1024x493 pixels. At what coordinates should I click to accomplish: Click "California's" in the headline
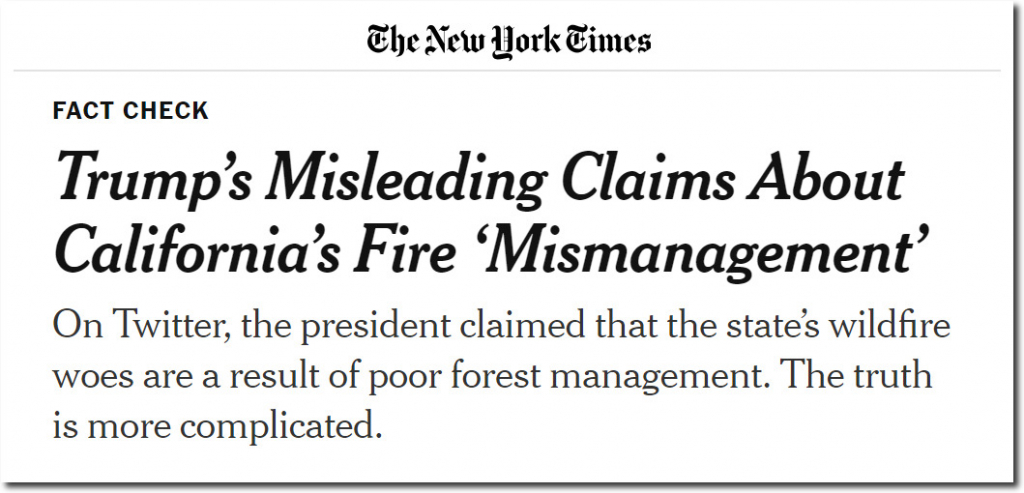point(197,249)
